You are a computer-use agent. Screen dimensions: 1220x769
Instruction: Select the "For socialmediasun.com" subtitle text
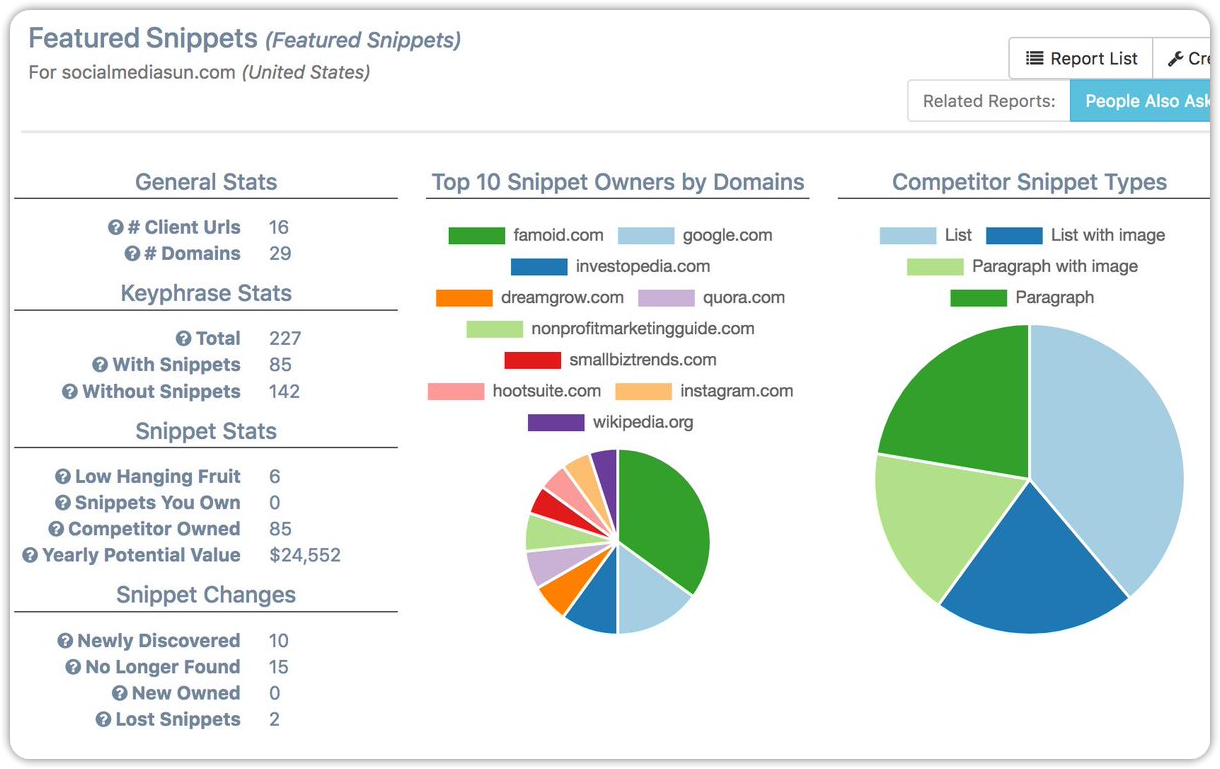132,73
